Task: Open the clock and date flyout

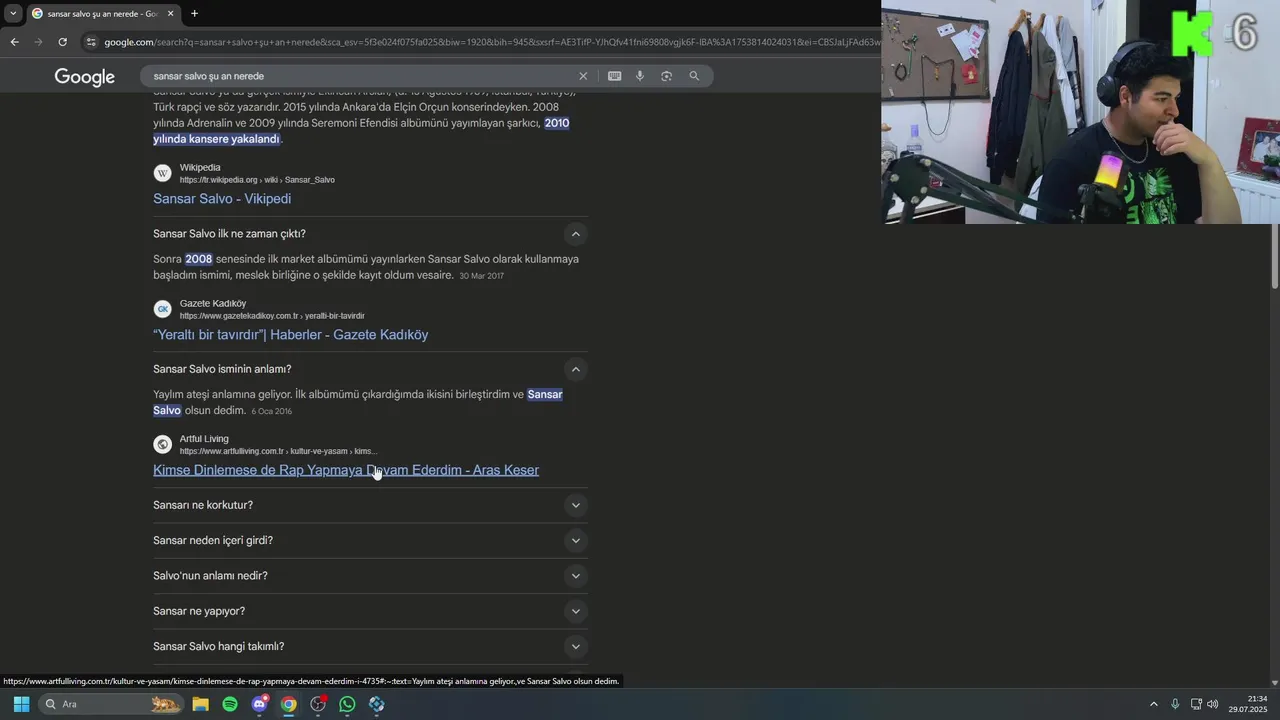Action: click(x=1248, y=704)
